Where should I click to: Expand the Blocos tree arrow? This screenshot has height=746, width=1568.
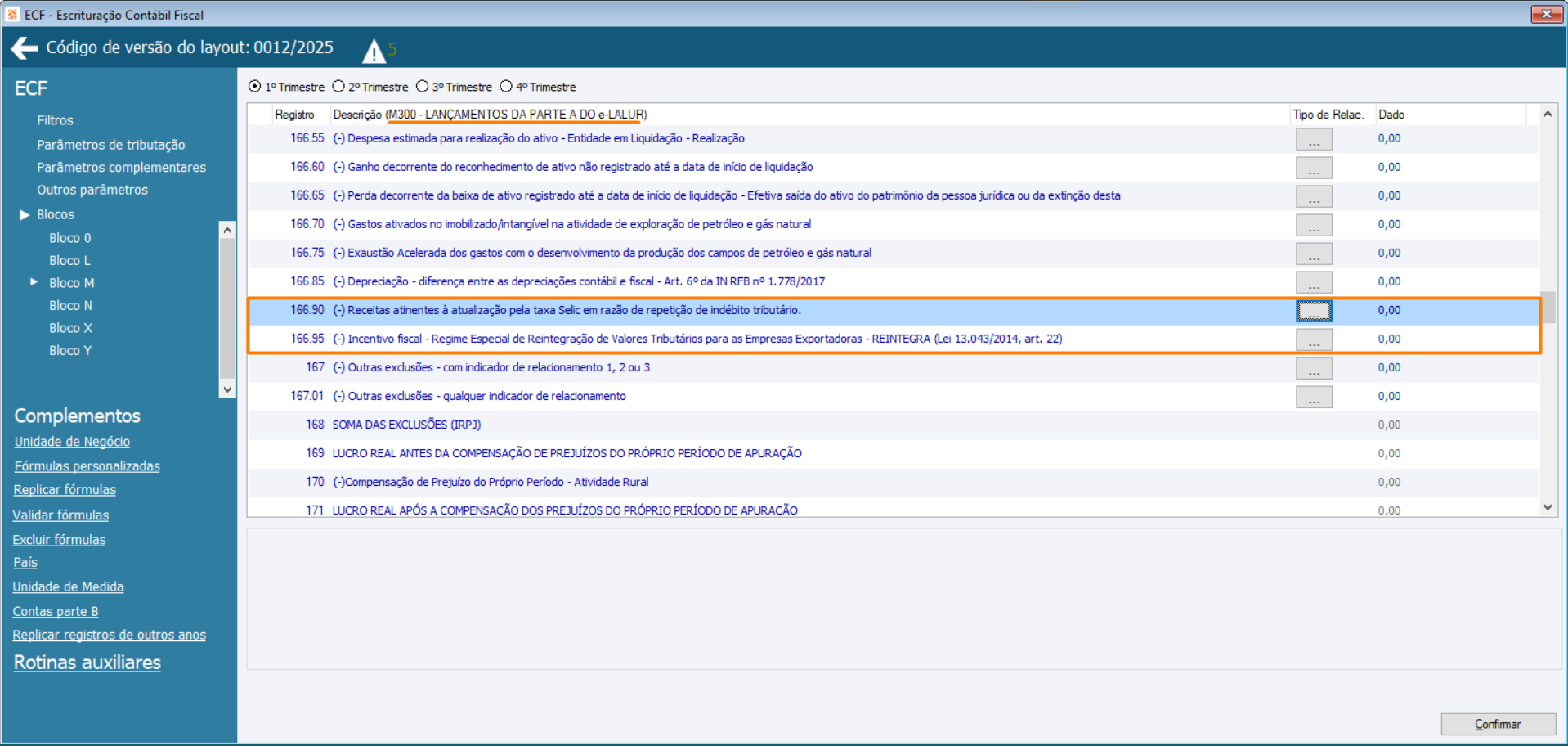25,214
